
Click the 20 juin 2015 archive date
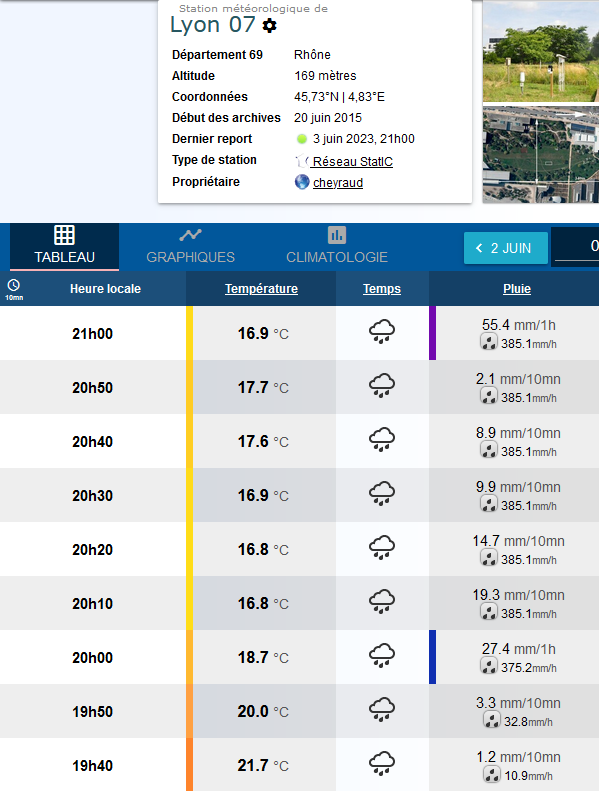(328, 118)
